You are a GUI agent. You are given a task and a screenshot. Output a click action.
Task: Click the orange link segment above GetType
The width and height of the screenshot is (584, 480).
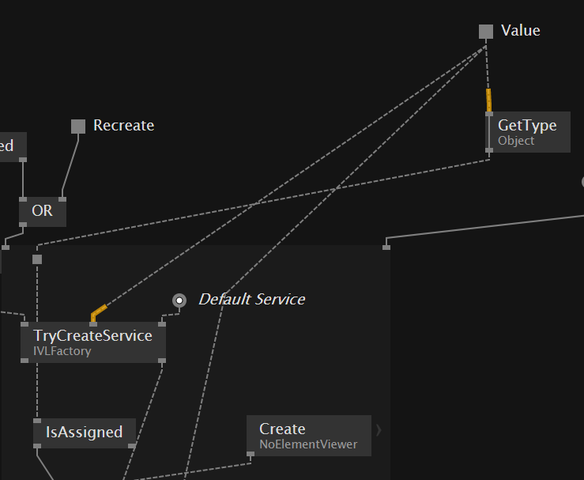(489, 100)
